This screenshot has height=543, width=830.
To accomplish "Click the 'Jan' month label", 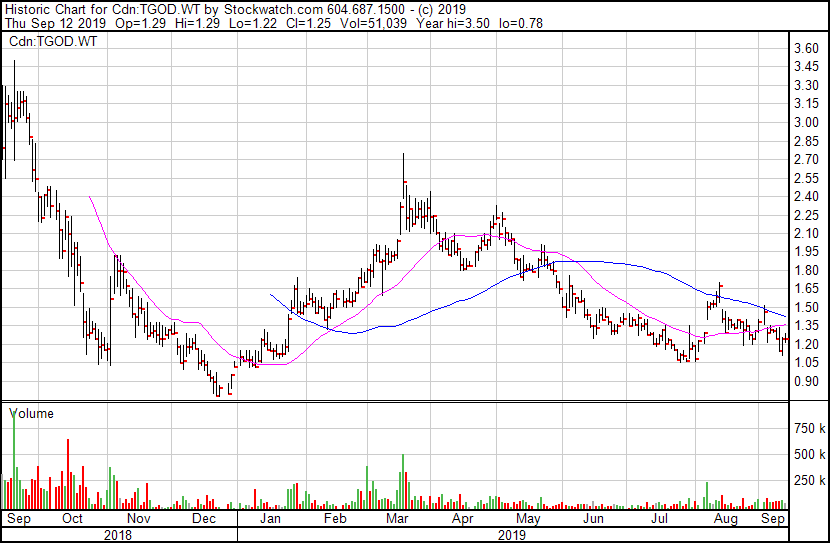I will (270, 519).
